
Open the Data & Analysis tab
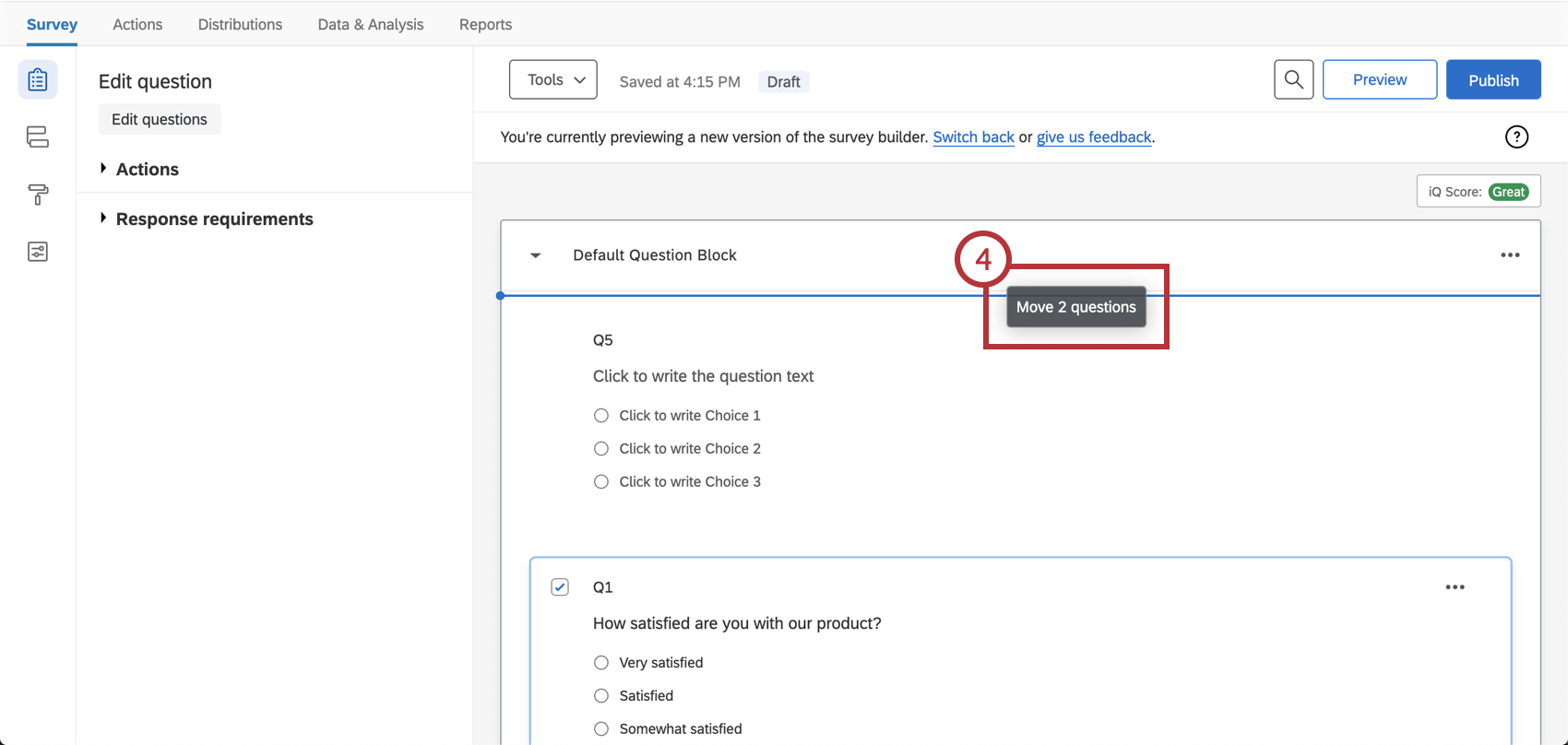[x=371, y=25]
